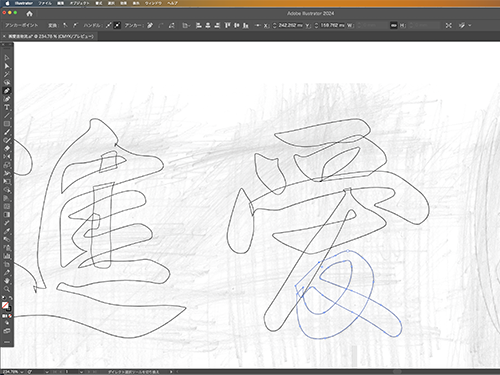Screen dimensions: 500x375
Task: Open the align-to options dropdown
Action: coord(186,25)
